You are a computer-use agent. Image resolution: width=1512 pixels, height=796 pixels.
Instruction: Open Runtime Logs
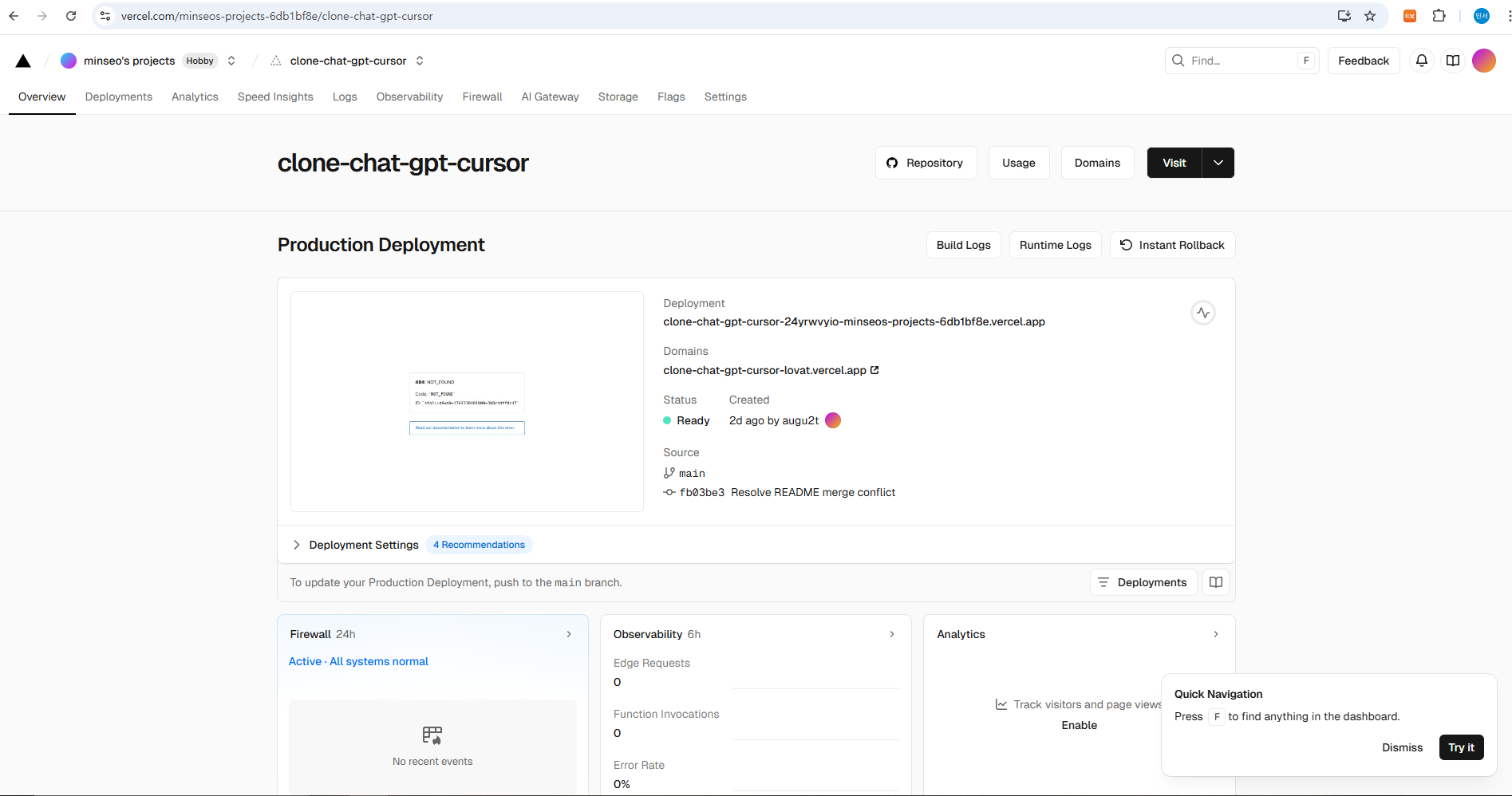(x=1056, y=245)
